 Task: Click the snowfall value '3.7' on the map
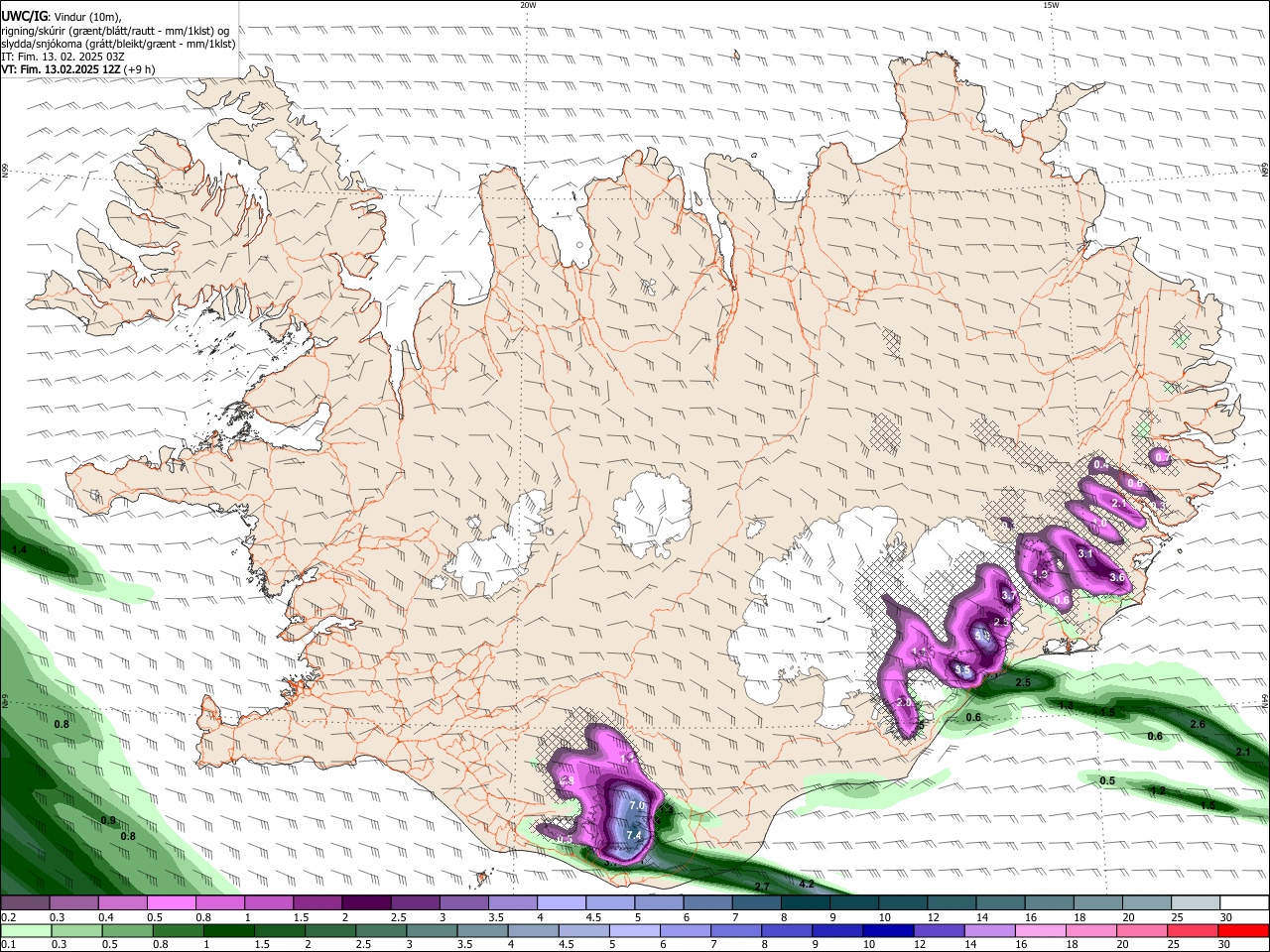pos(1009,596)
